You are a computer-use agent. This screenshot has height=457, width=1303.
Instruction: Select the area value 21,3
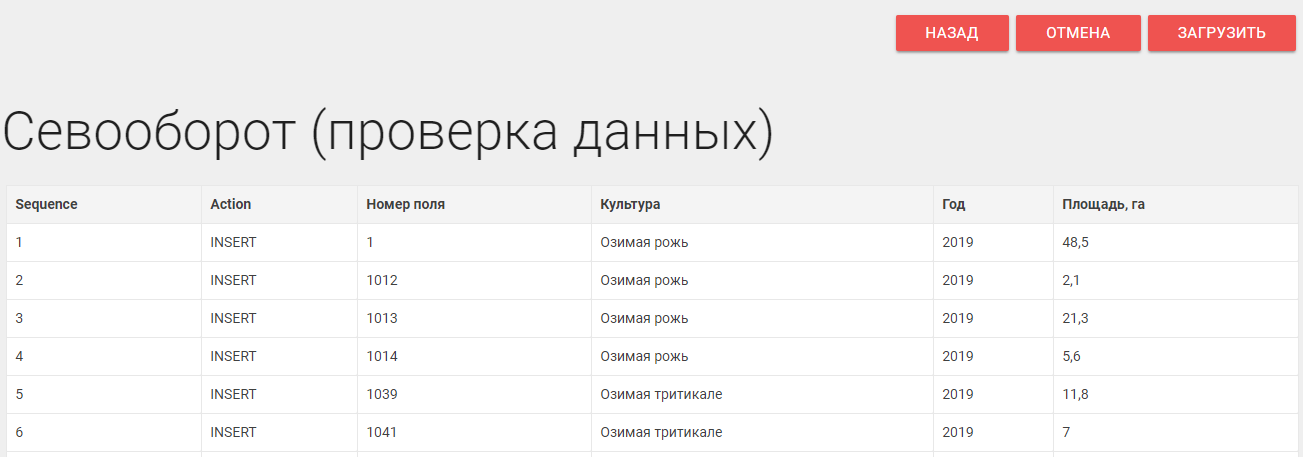click(x=1076, y=318)
